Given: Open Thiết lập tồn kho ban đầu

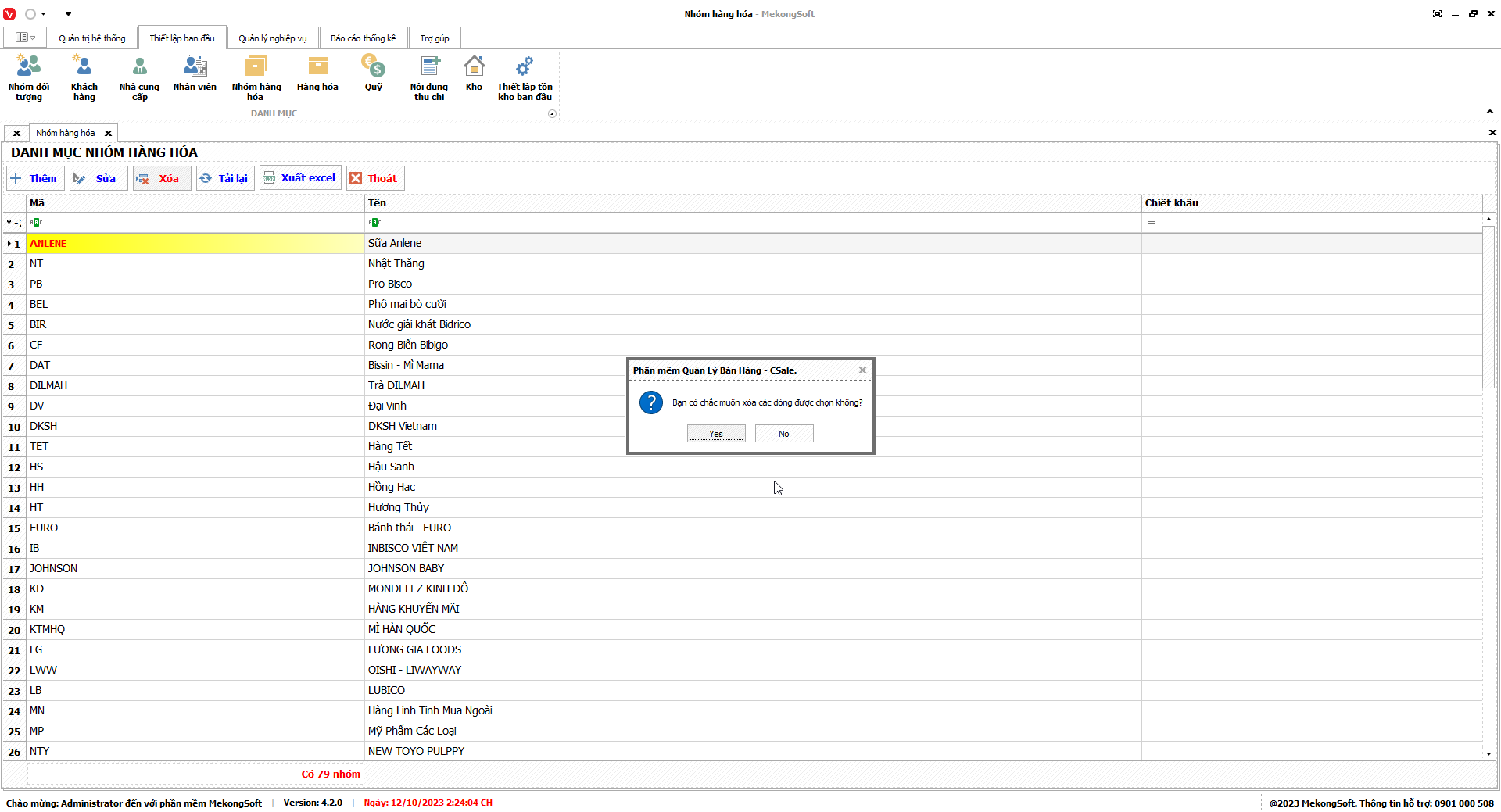Looking at the screenshot, I should click(525, 77).
